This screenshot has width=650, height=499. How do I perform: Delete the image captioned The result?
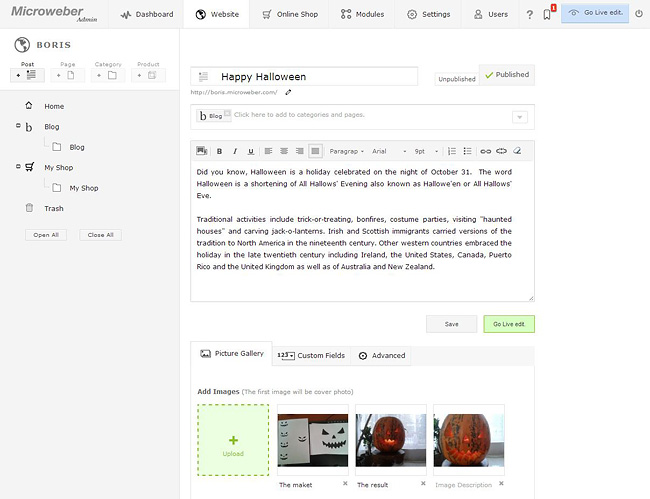point(423,483)
